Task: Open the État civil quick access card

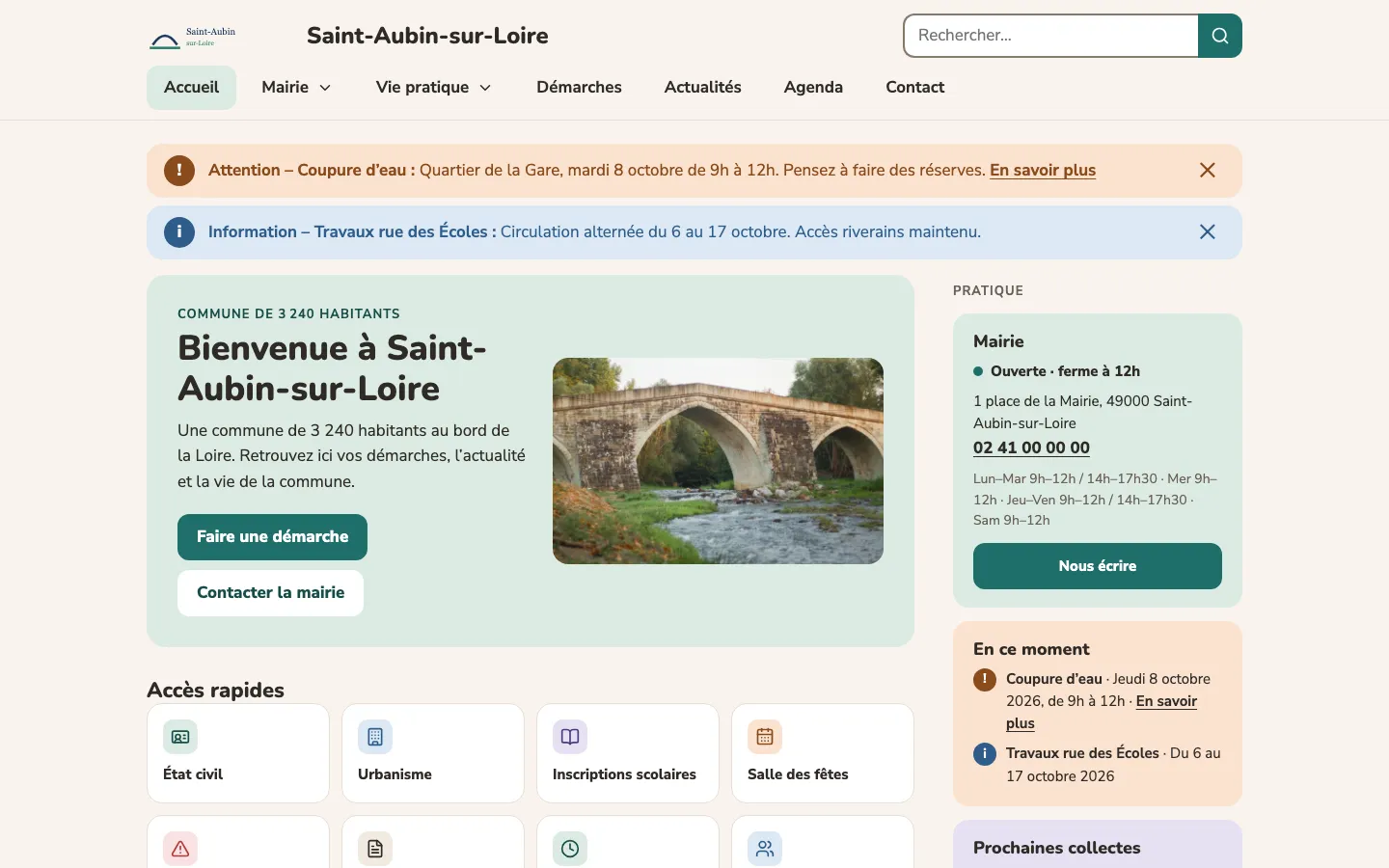Action: coord(238,753)
